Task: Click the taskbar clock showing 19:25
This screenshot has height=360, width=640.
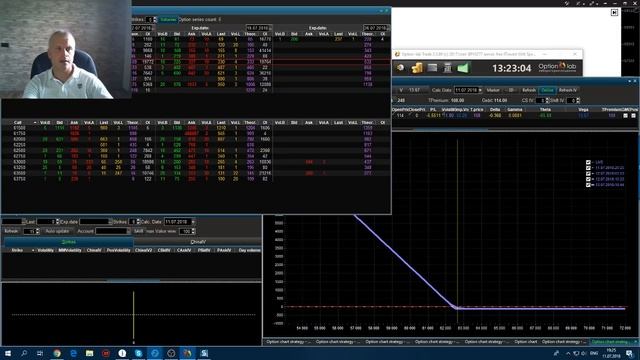Action: [x=611, y=353]
